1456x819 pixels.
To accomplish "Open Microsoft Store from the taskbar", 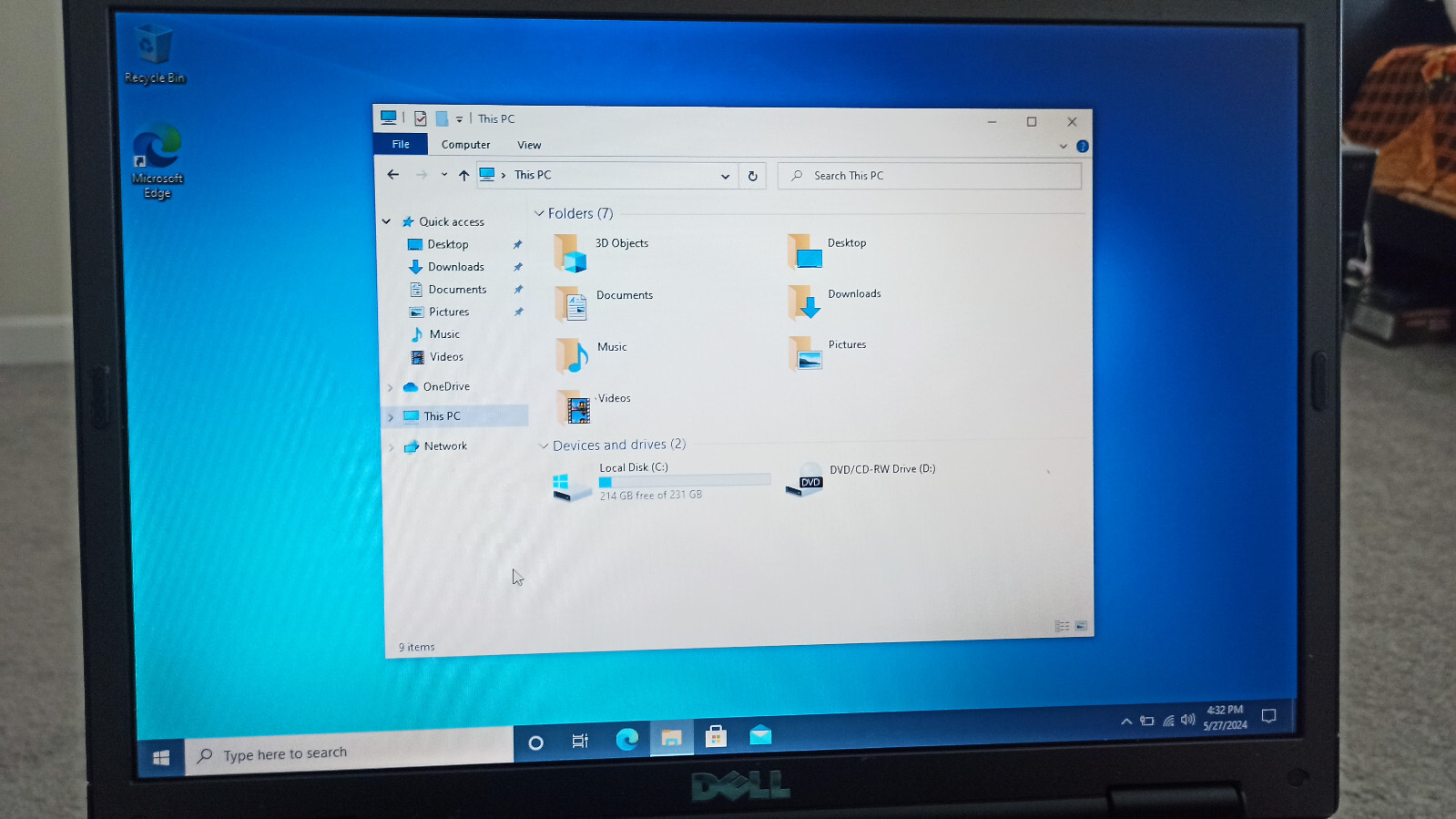I will (x=716, y=736).
